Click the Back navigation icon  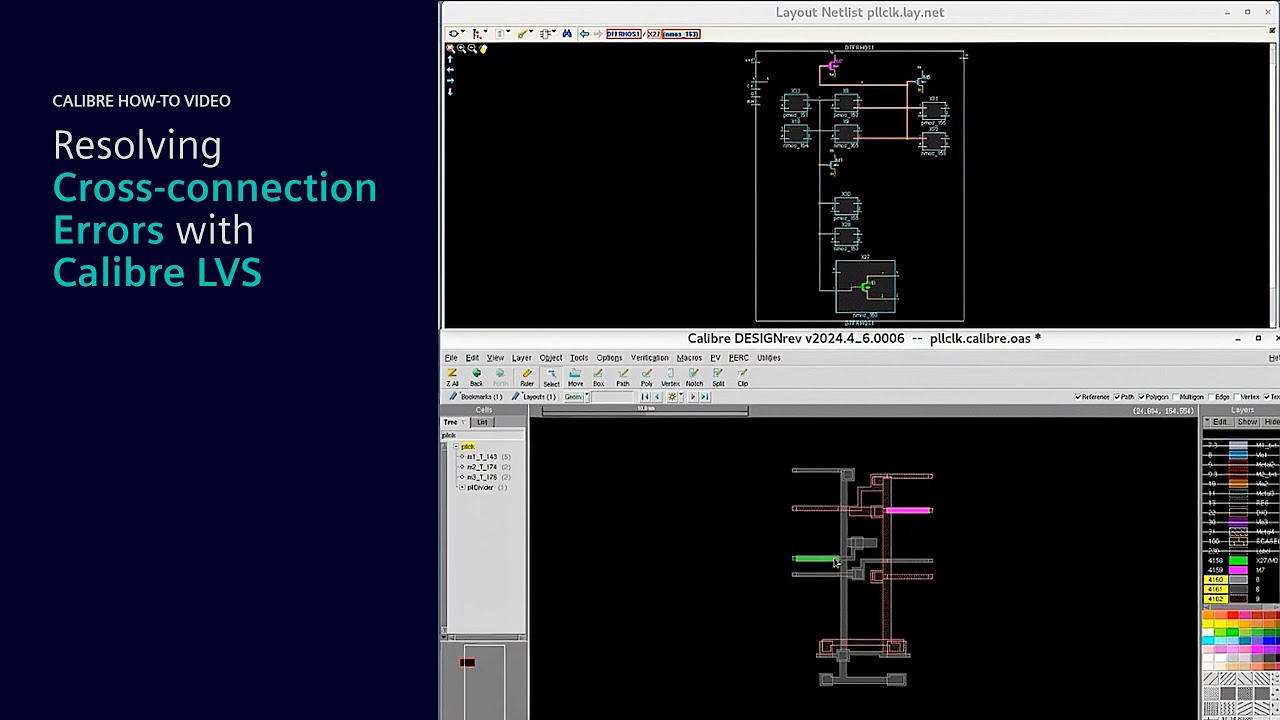476,377
